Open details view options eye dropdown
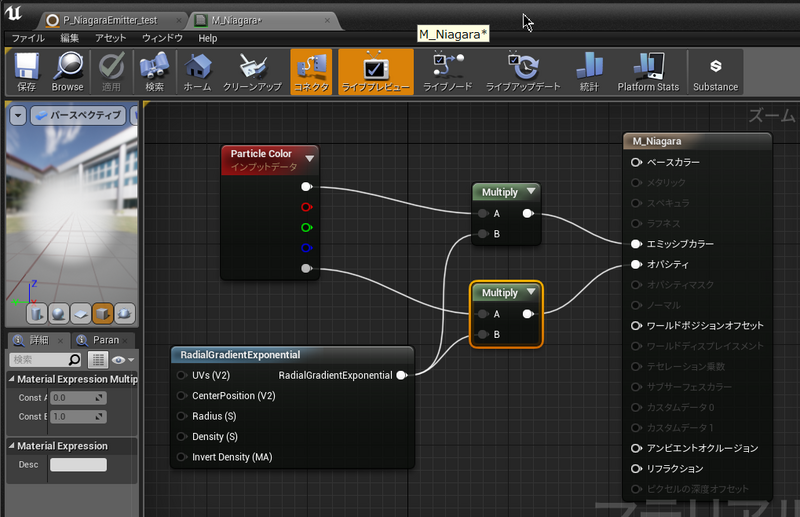The image size is (800, 517). coord(122,360)
